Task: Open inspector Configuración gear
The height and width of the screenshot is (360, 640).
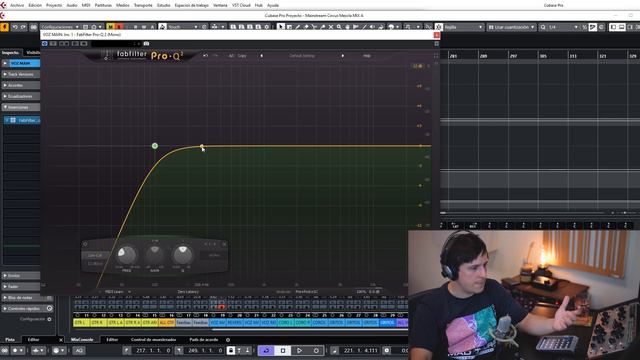Action: [49, 319]
